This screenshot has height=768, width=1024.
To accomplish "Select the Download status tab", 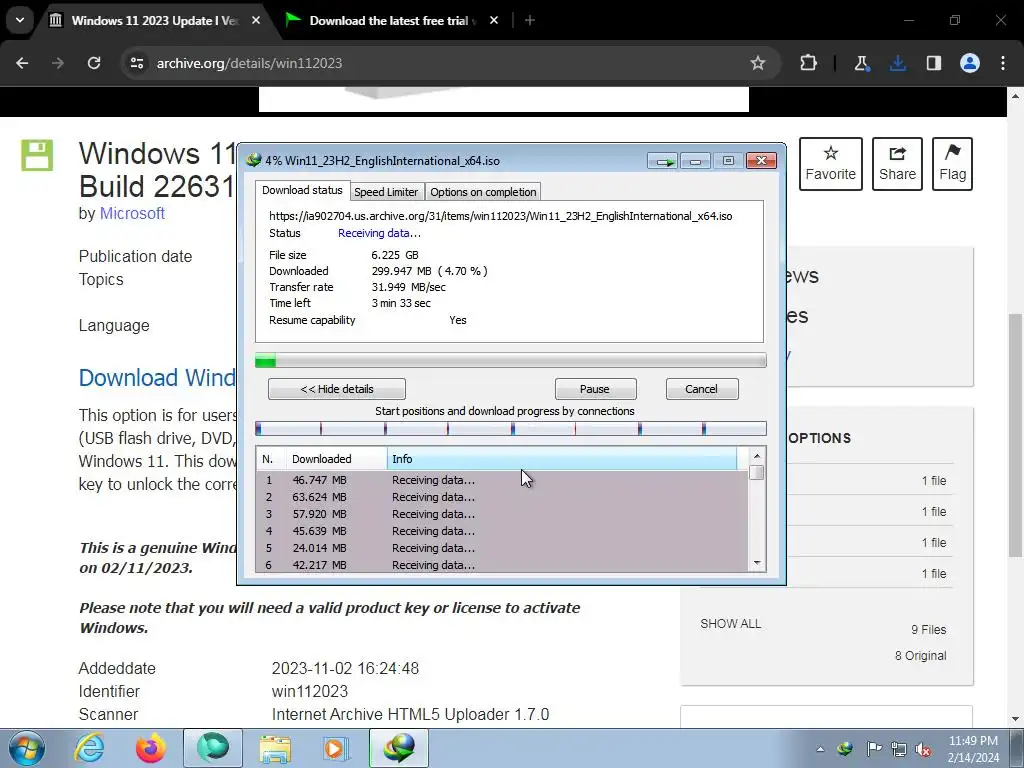I will [x=302, y=190].
